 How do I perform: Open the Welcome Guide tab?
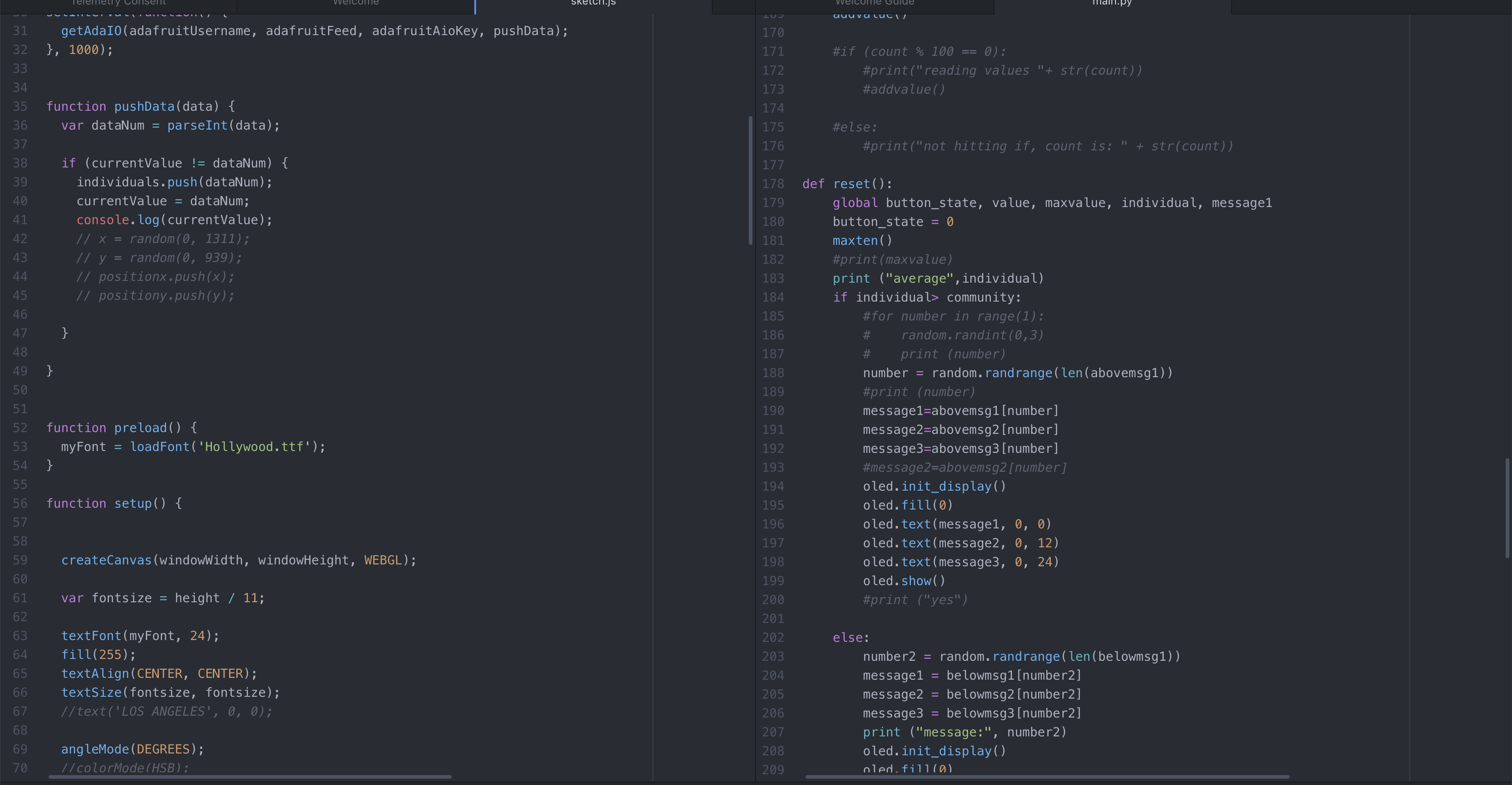pyautogui.click(x=874, y=4)
